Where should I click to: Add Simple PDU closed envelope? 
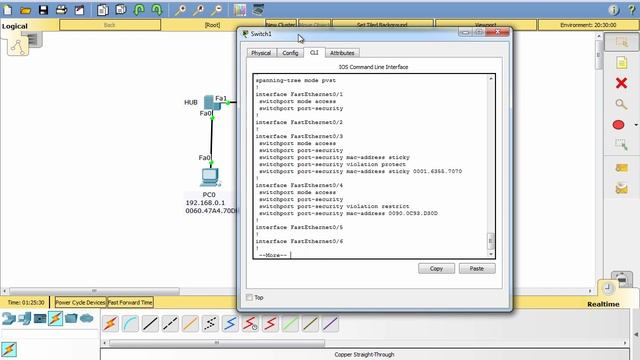pos(621,168)
